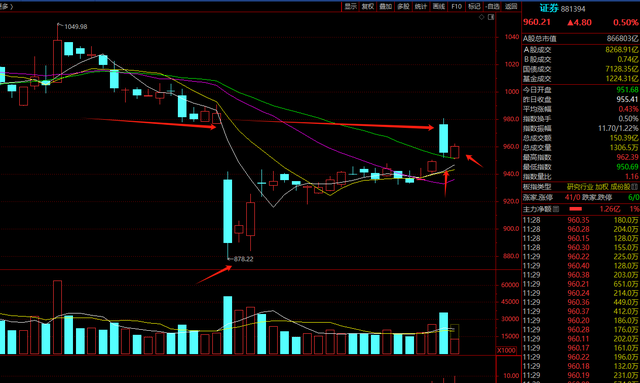Click the 1049.98 high price marker

(x=76, y=27)
